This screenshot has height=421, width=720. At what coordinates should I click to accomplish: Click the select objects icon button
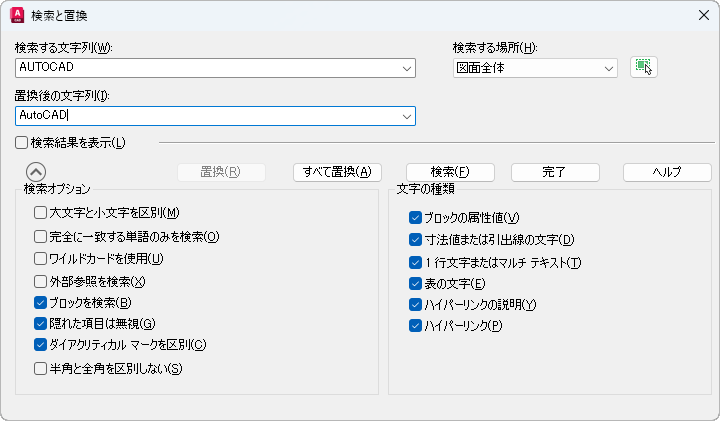(x=644, y=67)
